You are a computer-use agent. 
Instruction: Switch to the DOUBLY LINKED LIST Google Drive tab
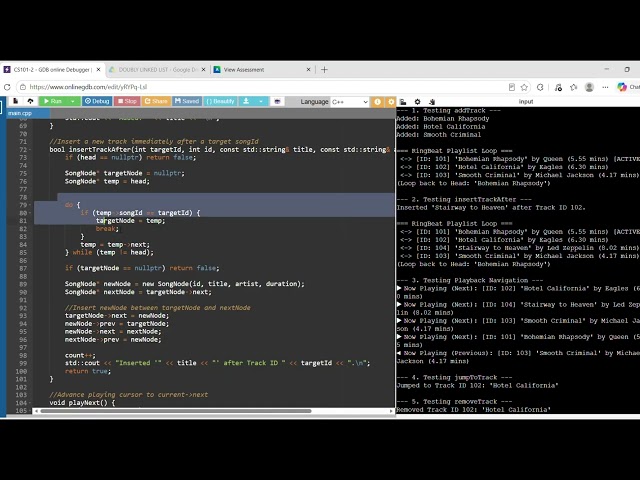pos(157,70)
